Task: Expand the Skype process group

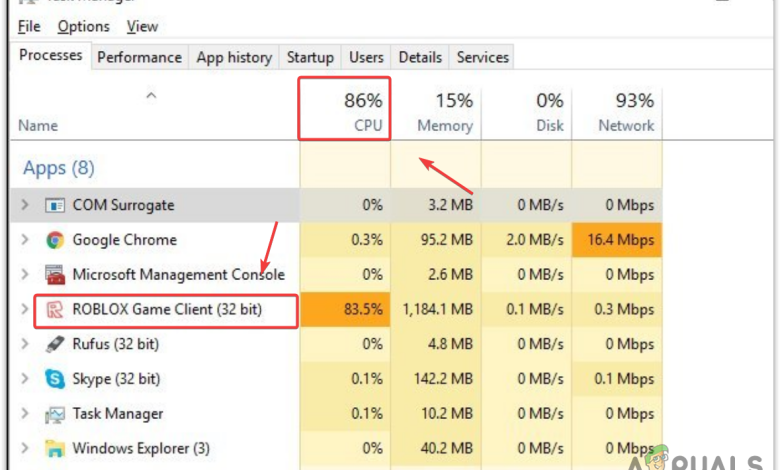Action: (x=25, y=379)
